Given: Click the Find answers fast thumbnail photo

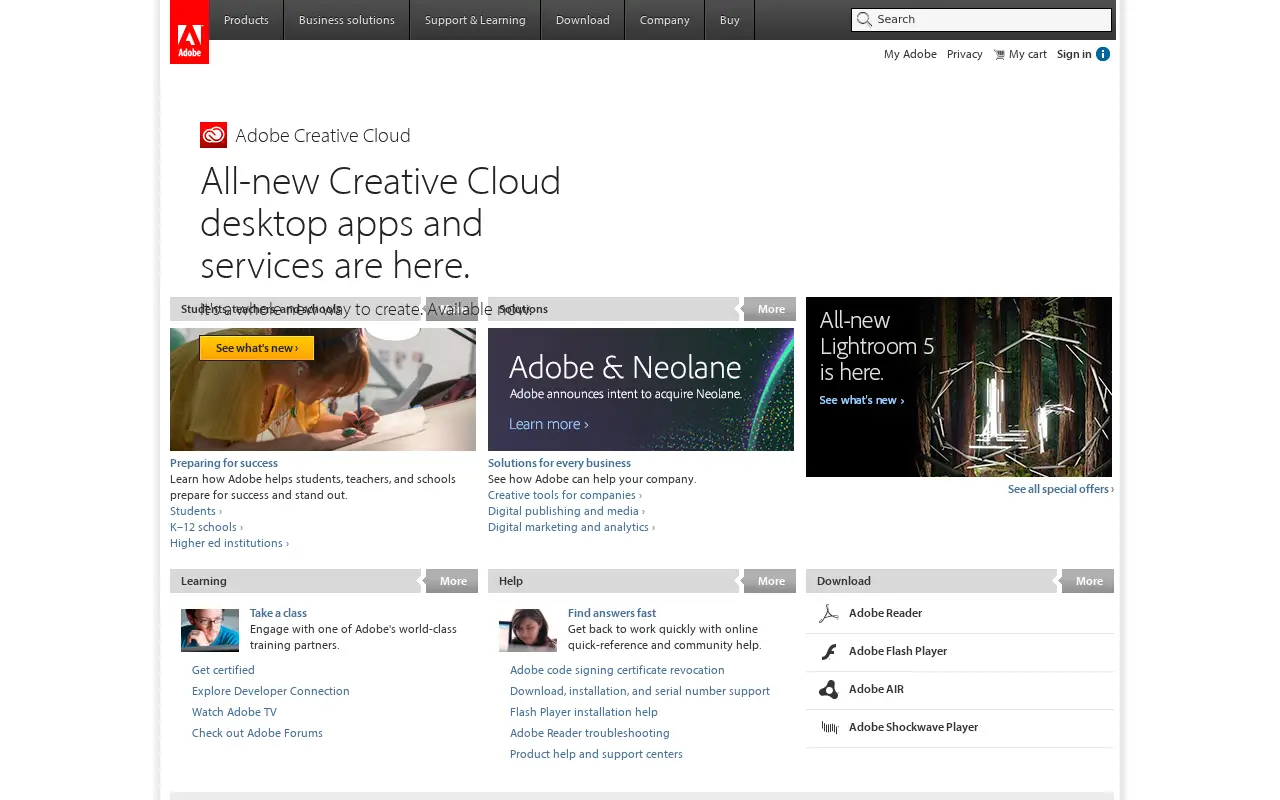Looking at the screenshot, I should pos(528,630).
